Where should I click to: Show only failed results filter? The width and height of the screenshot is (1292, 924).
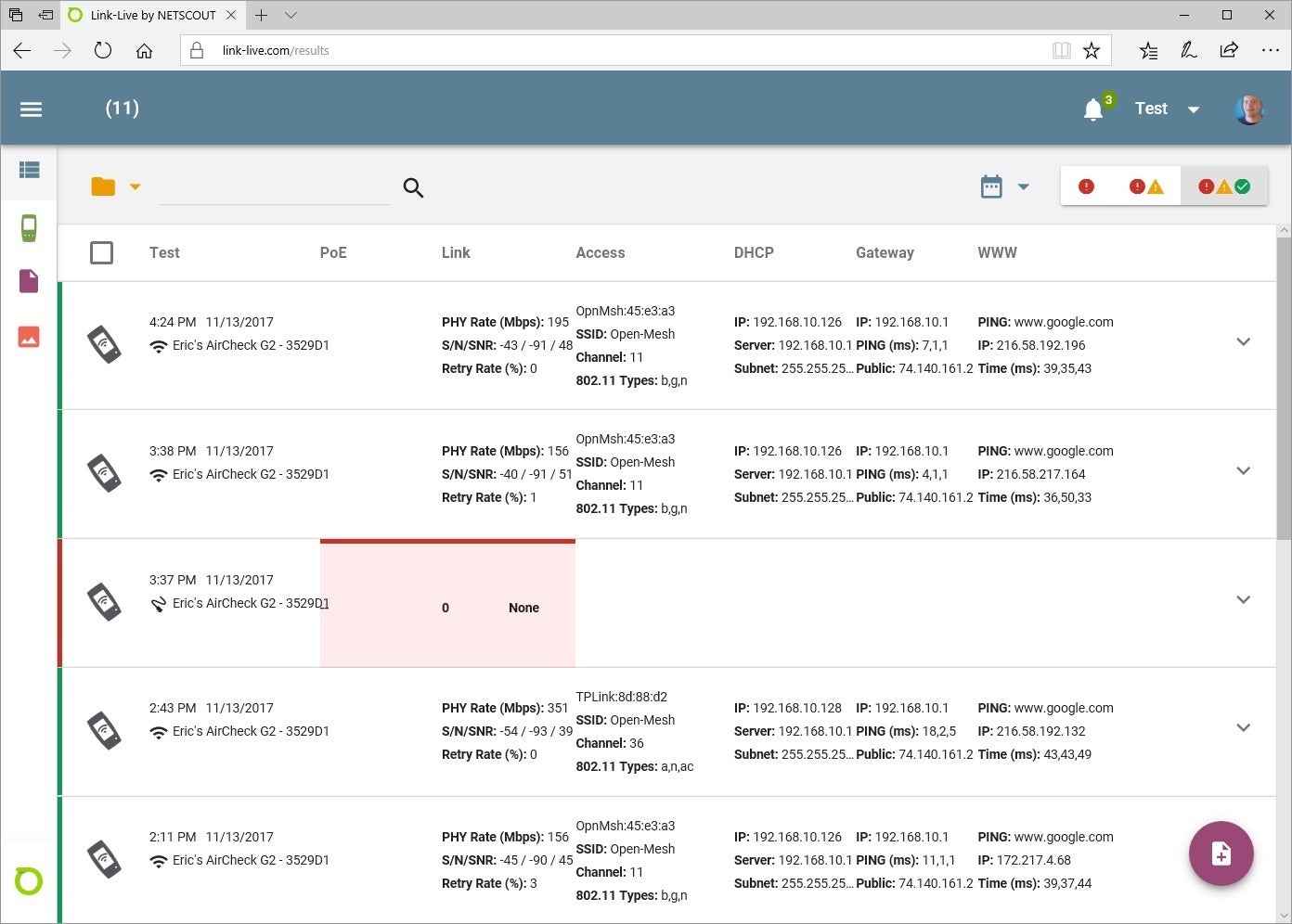pyautogui.click(x=1086, y=186)
